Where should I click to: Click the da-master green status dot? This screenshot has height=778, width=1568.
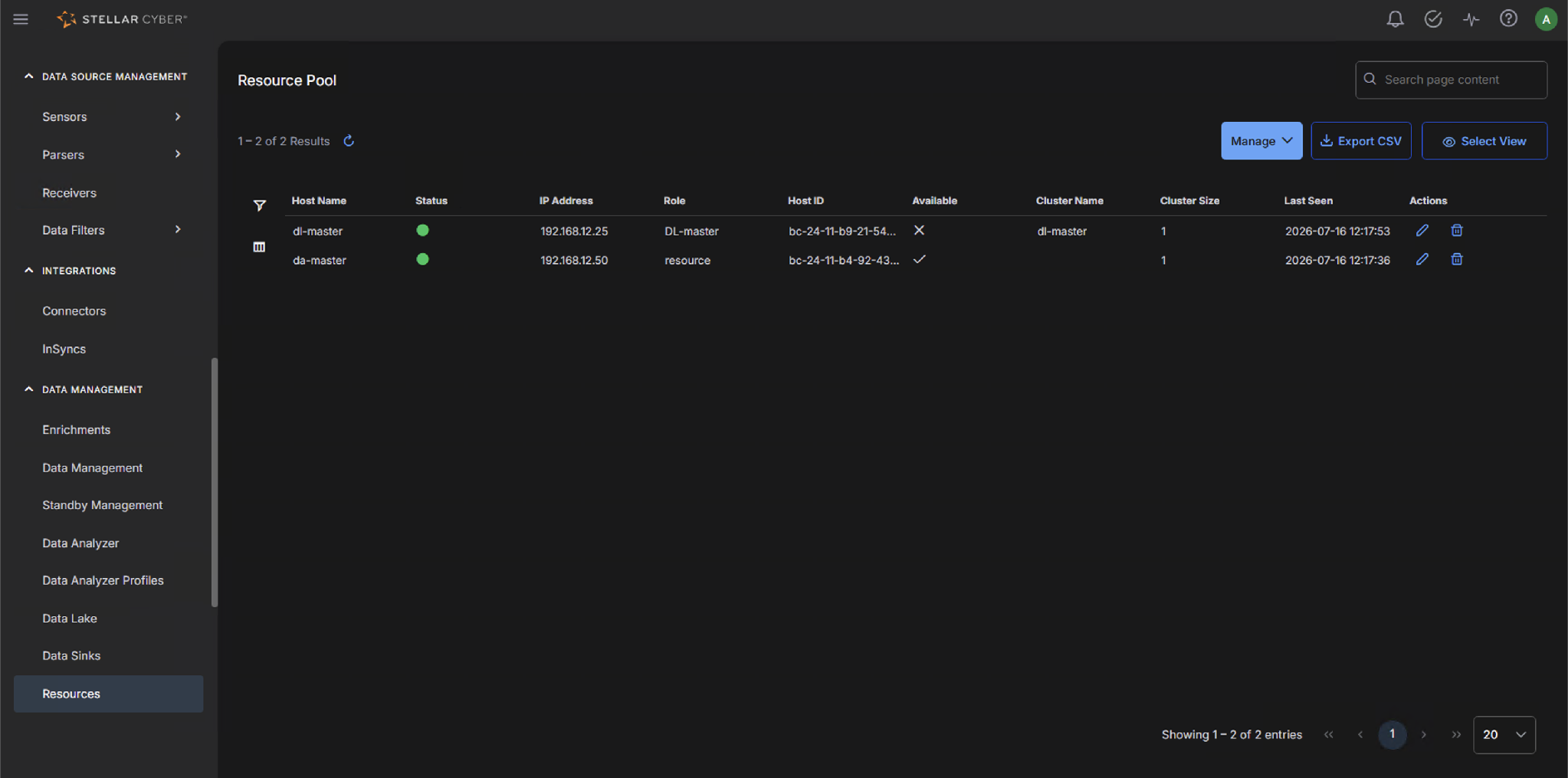click(x=422, y=259)
